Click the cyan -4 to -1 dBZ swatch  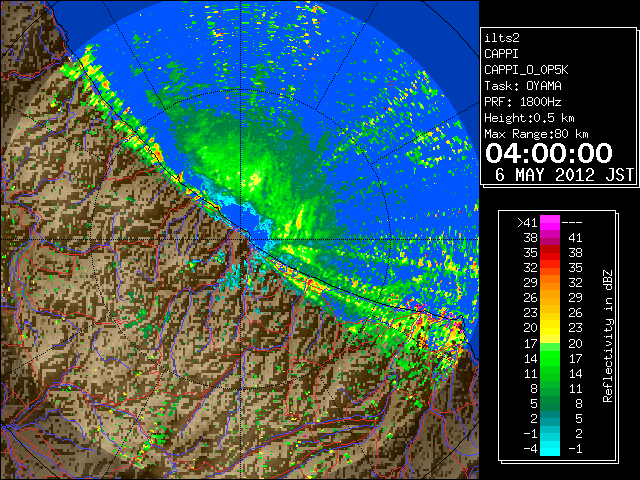(x=550, y=448)
